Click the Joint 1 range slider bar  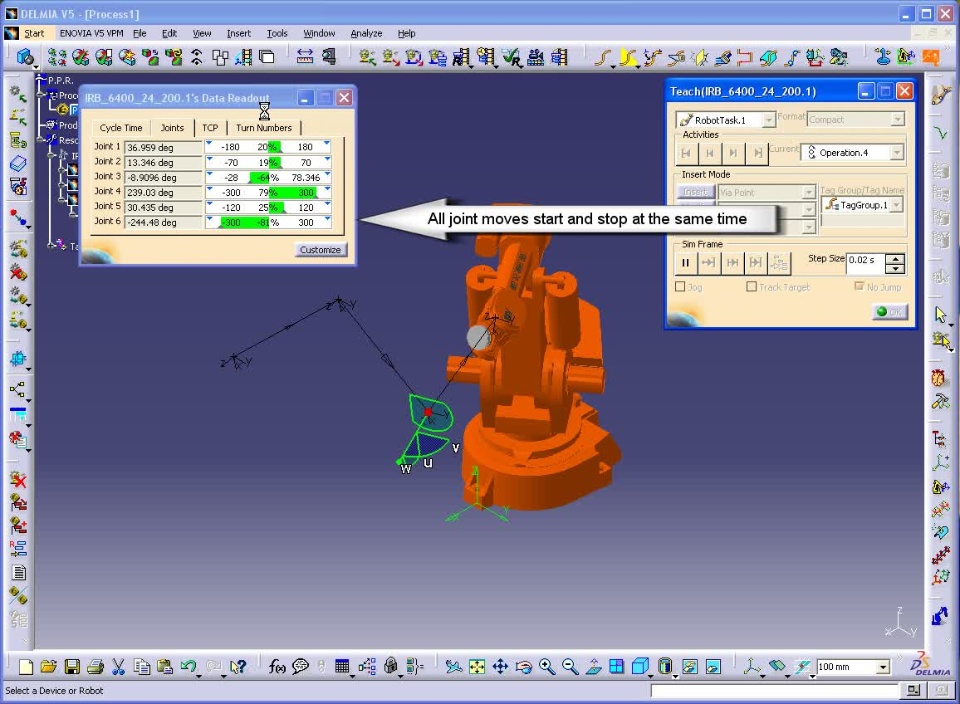(268, 147)
